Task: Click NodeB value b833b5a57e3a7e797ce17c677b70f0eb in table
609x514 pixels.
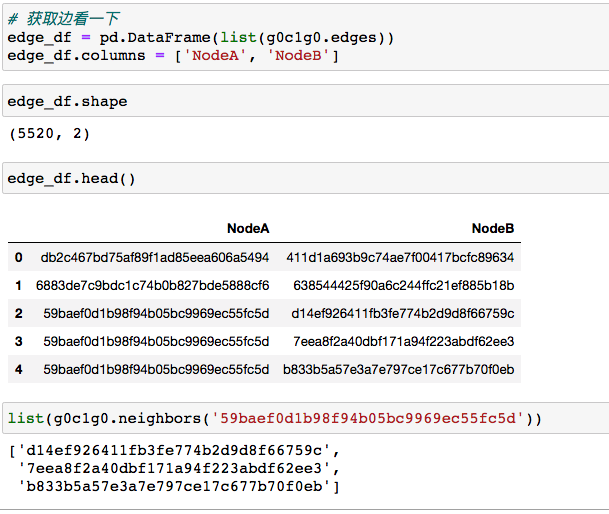Action: [398, 369]
